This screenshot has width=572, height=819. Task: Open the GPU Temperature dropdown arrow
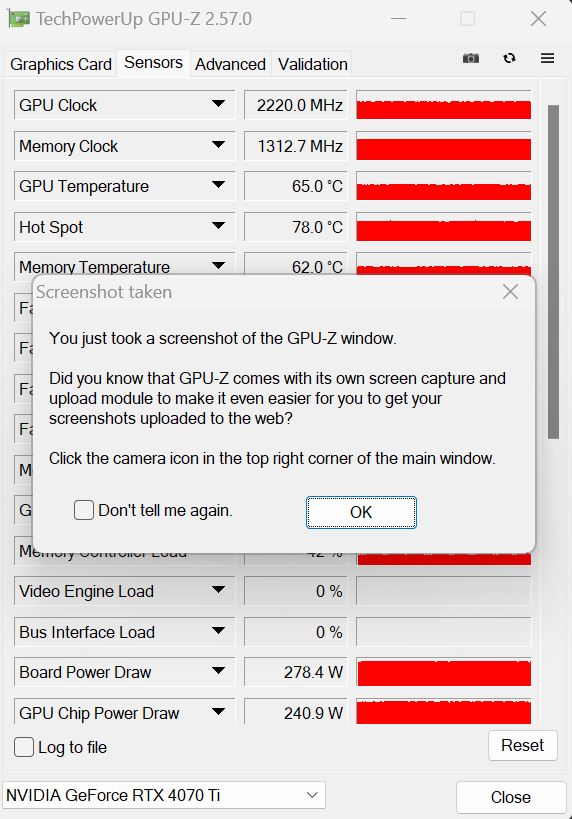218,185
